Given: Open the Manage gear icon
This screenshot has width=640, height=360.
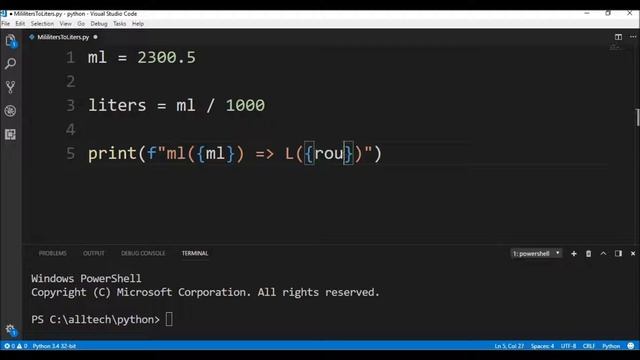Looking at the screenshot, I should [11, 330].
